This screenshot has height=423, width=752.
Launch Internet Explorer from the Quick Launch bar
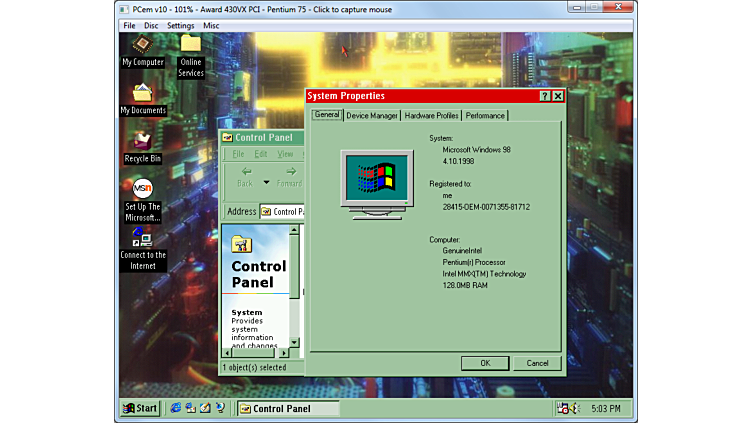pyautogui.click(x=177, y=408)
